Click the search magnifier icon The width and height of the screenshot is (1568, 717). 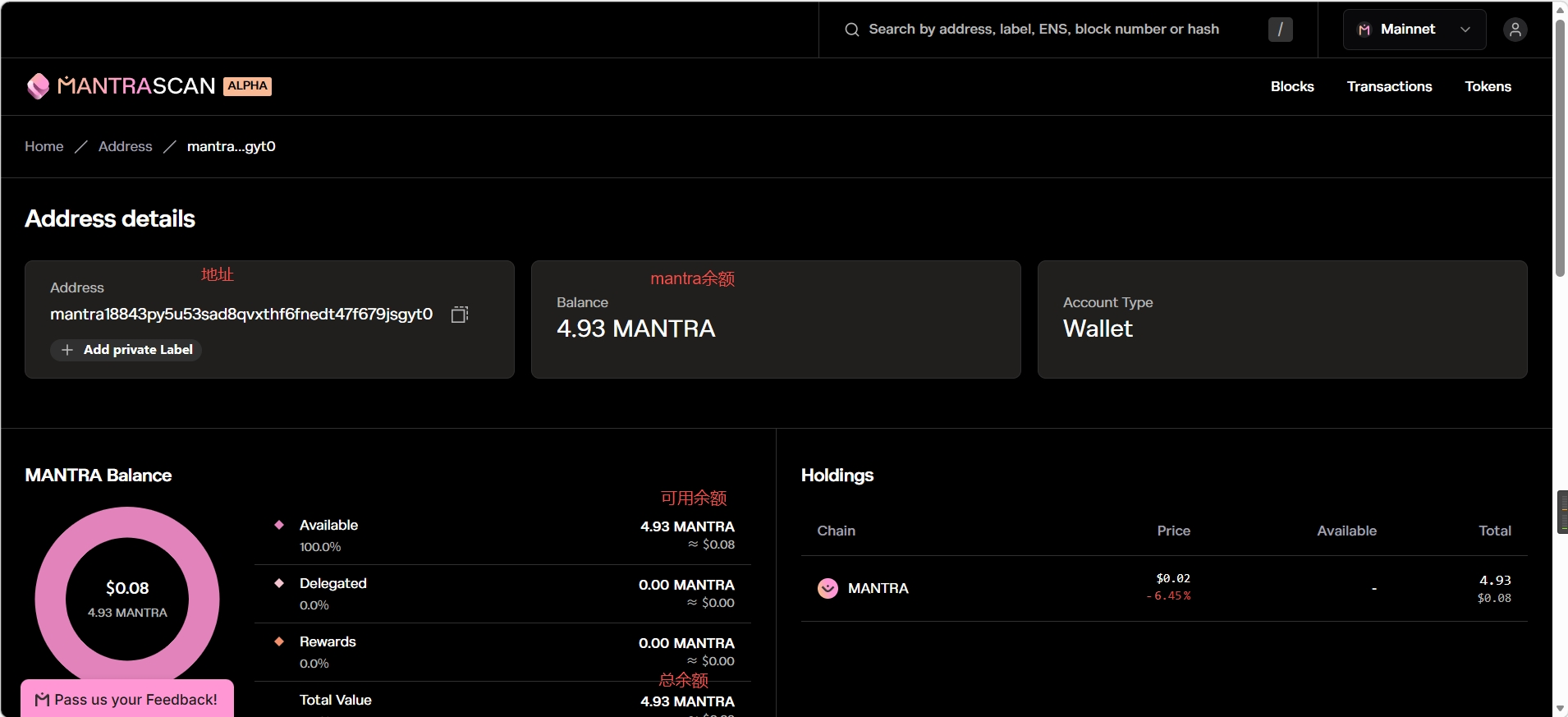tap(852, 30)
